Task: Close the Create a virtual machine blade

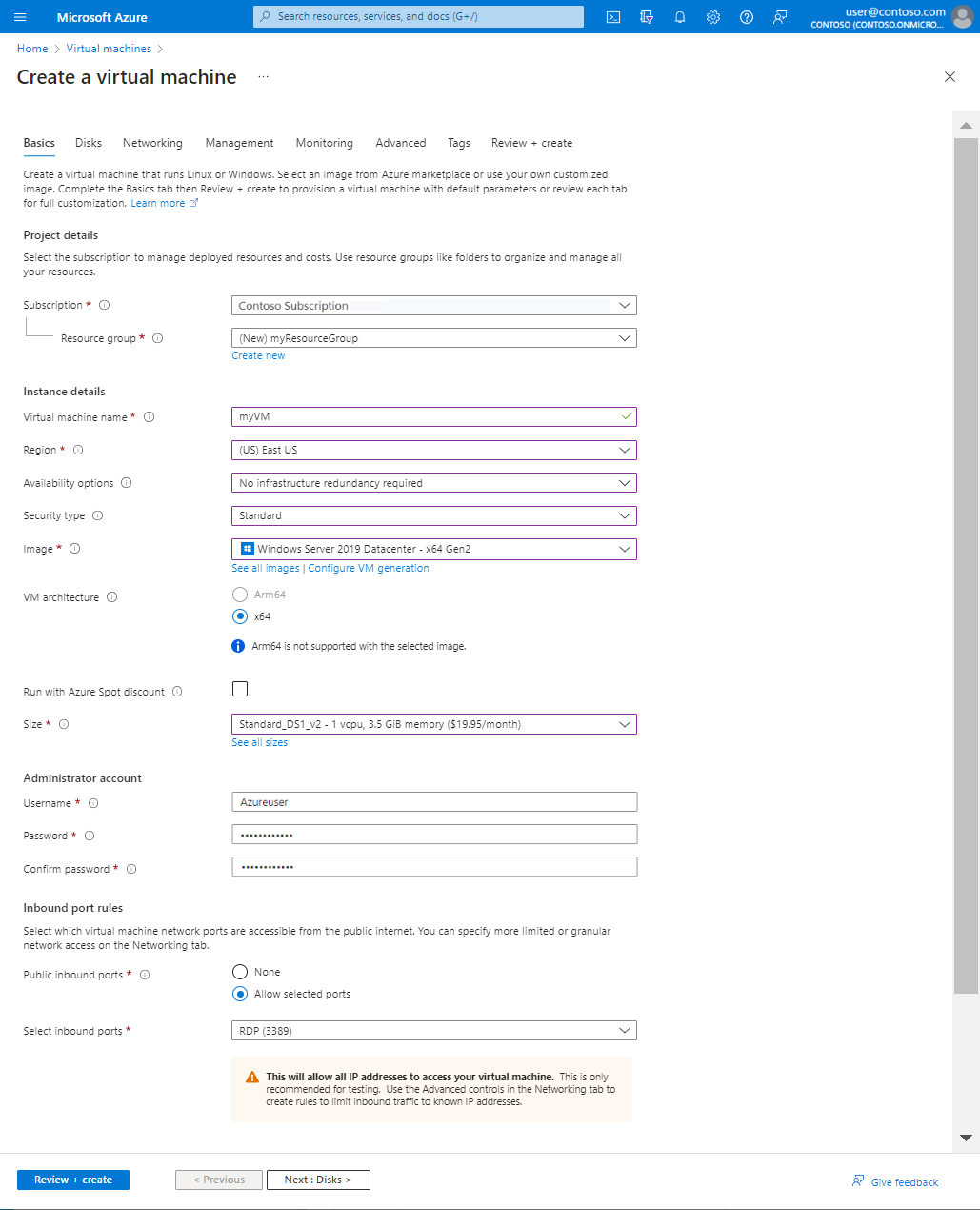Action: pos(950,77)
